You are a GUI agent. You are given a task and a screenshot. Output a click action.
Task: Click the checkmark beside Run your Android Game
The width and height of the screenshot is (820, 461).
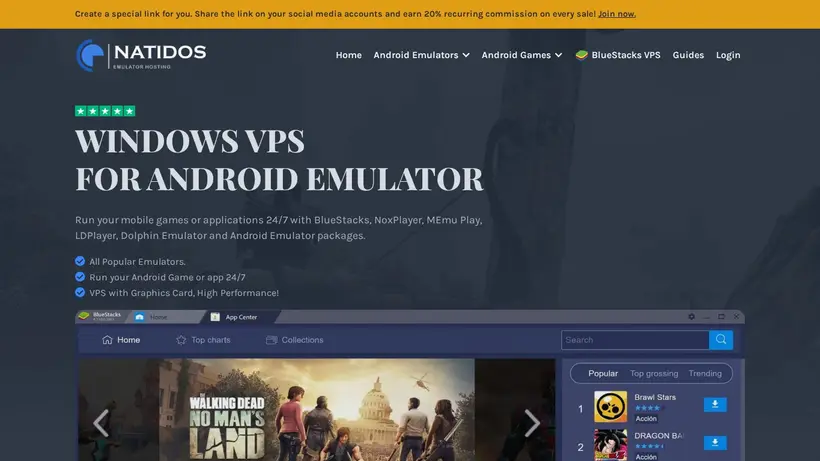[x=80, y=276]
